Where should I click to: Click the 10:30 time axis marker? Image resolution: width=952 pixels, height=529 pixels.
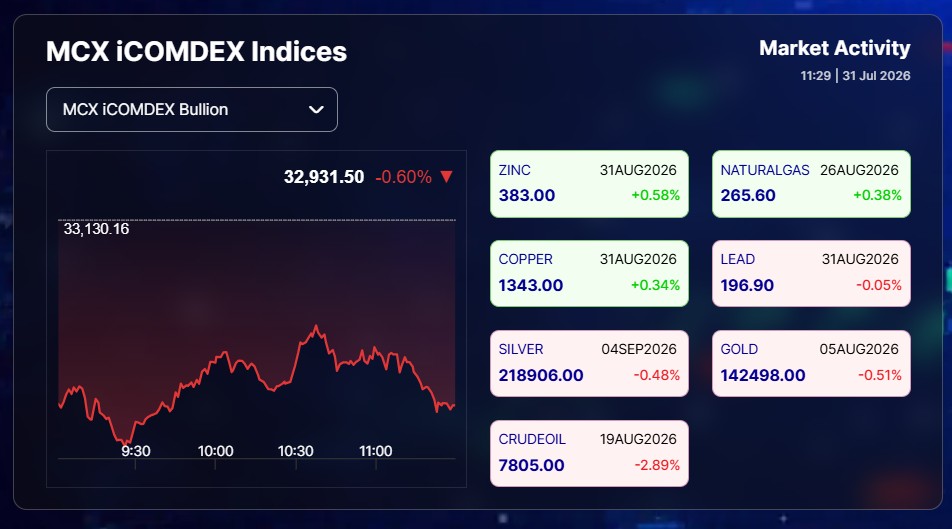point(296,451)
